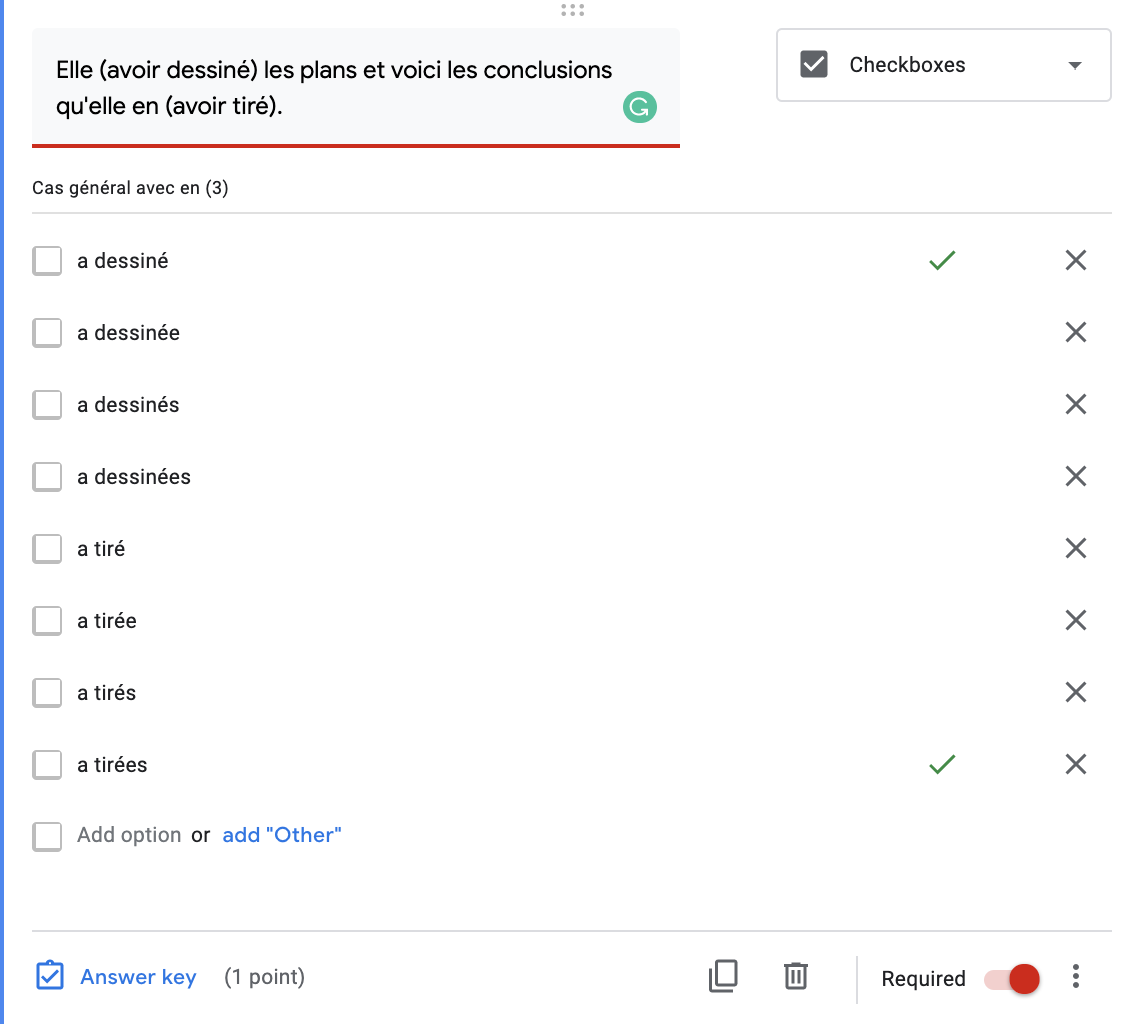Open the Checkboxes question type dropdown
Screen dimensions: 1142x1024
click(x=943, y=65)
